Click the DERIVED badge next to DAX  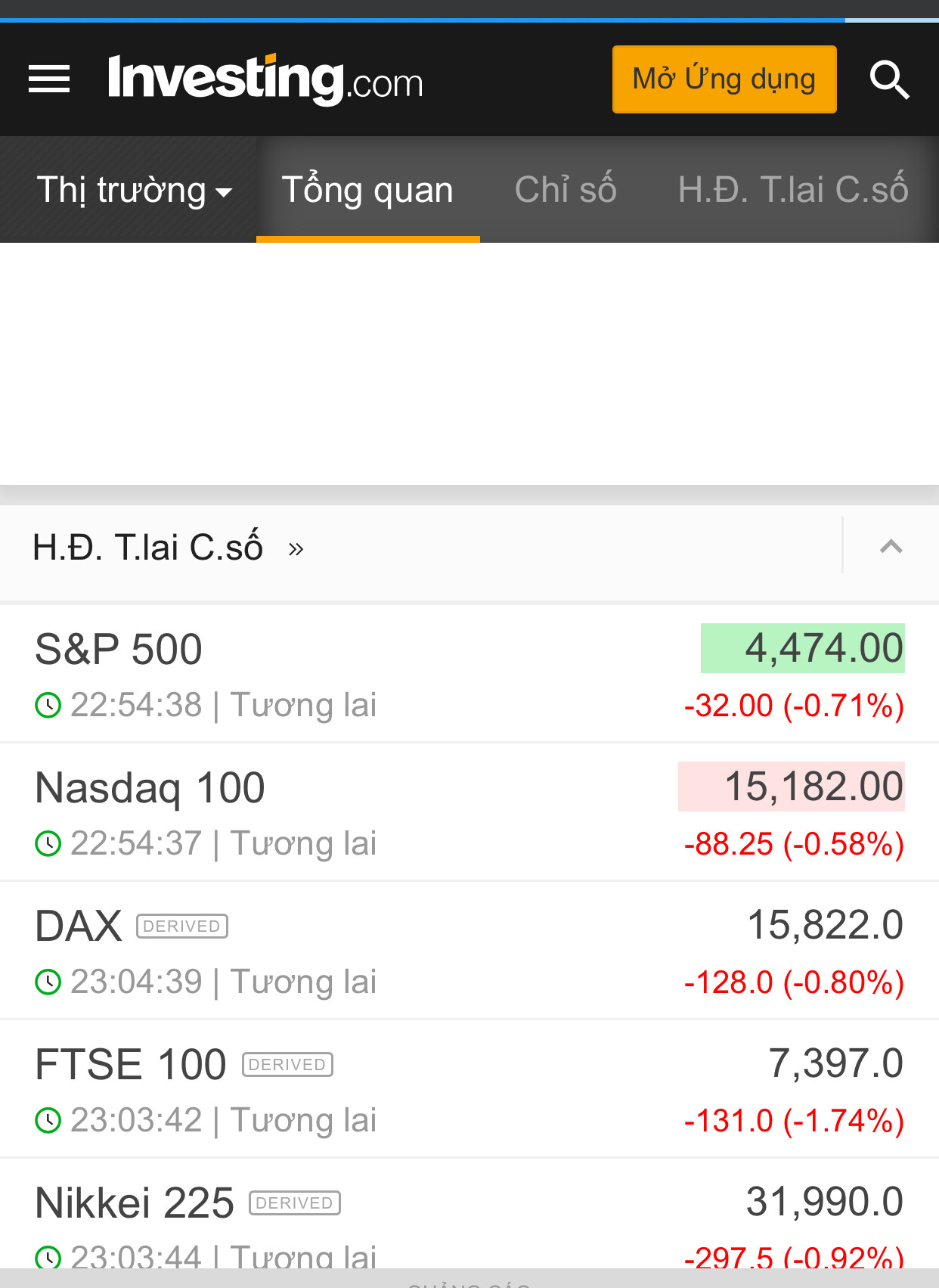pyautogui.click(x=182, y=926)
